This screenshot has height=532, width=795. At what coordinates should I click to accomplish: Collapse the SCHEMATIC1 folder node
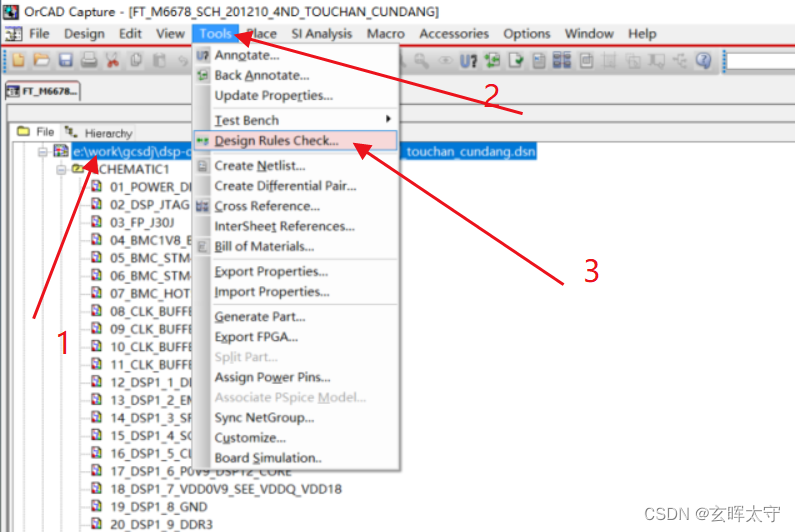point(62,169)
